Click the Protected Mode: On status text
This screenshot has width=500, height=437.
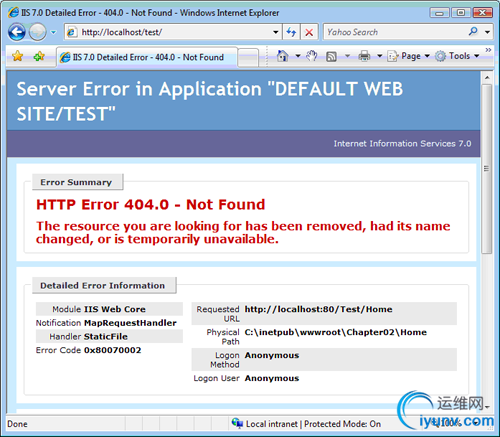(x=342, y=424)
